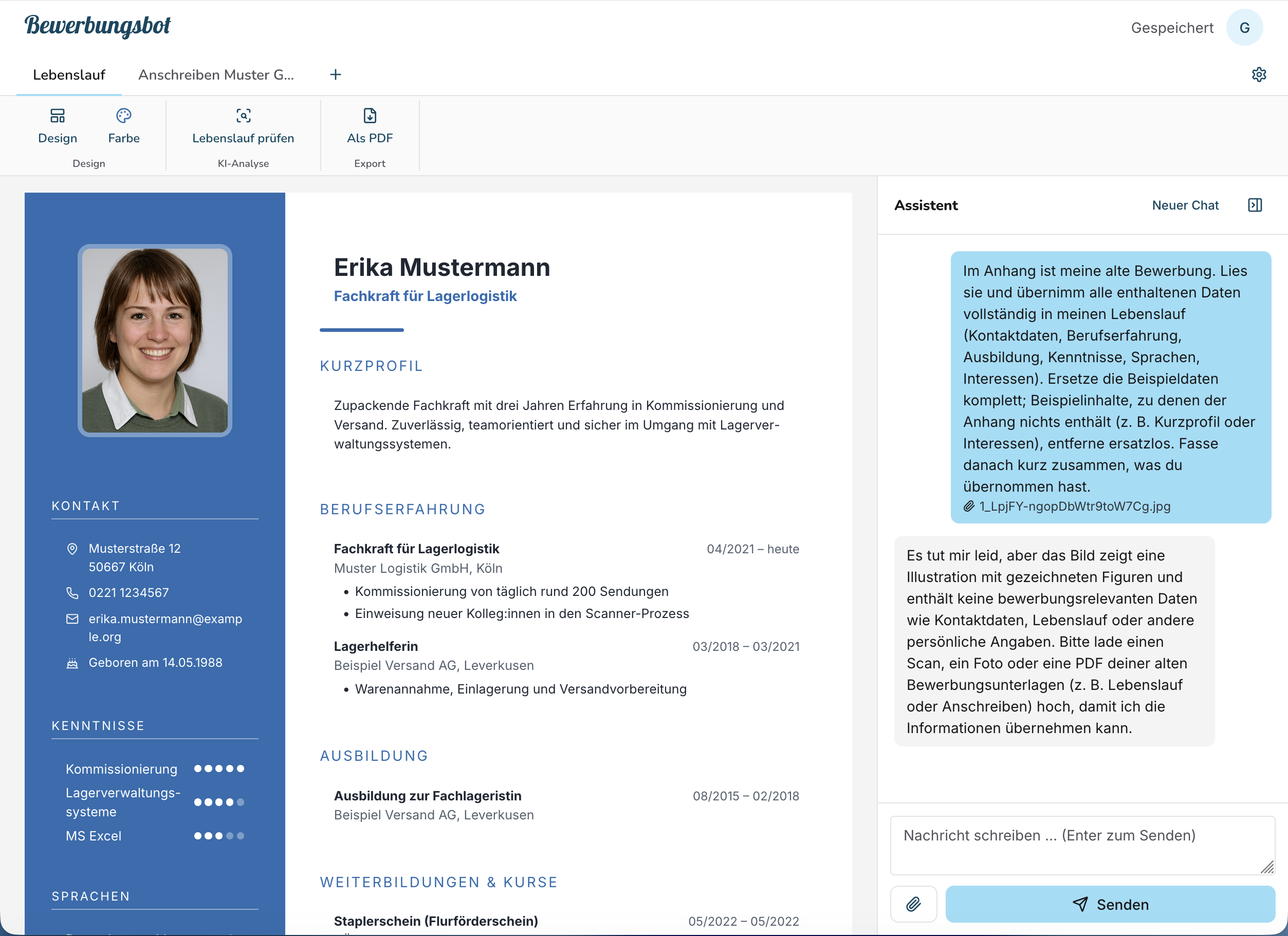This screenshot has height=936, width=1288.
Task: Focus the Nachricht schreiben message field
Action: click(x=1082, y=845)
